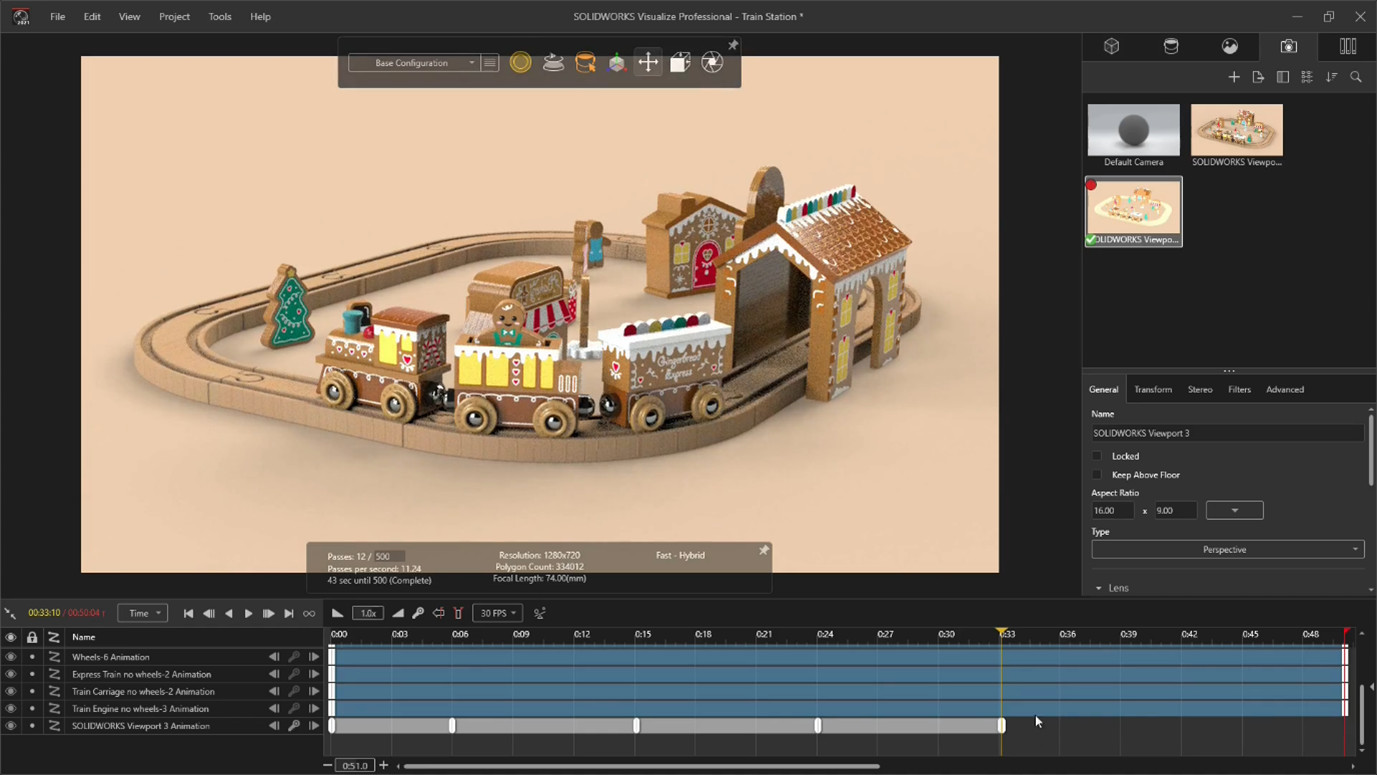This screenshot has height=775, width=1377.
Task: Open the Libraries tab icon
Action: (1348, 47)
